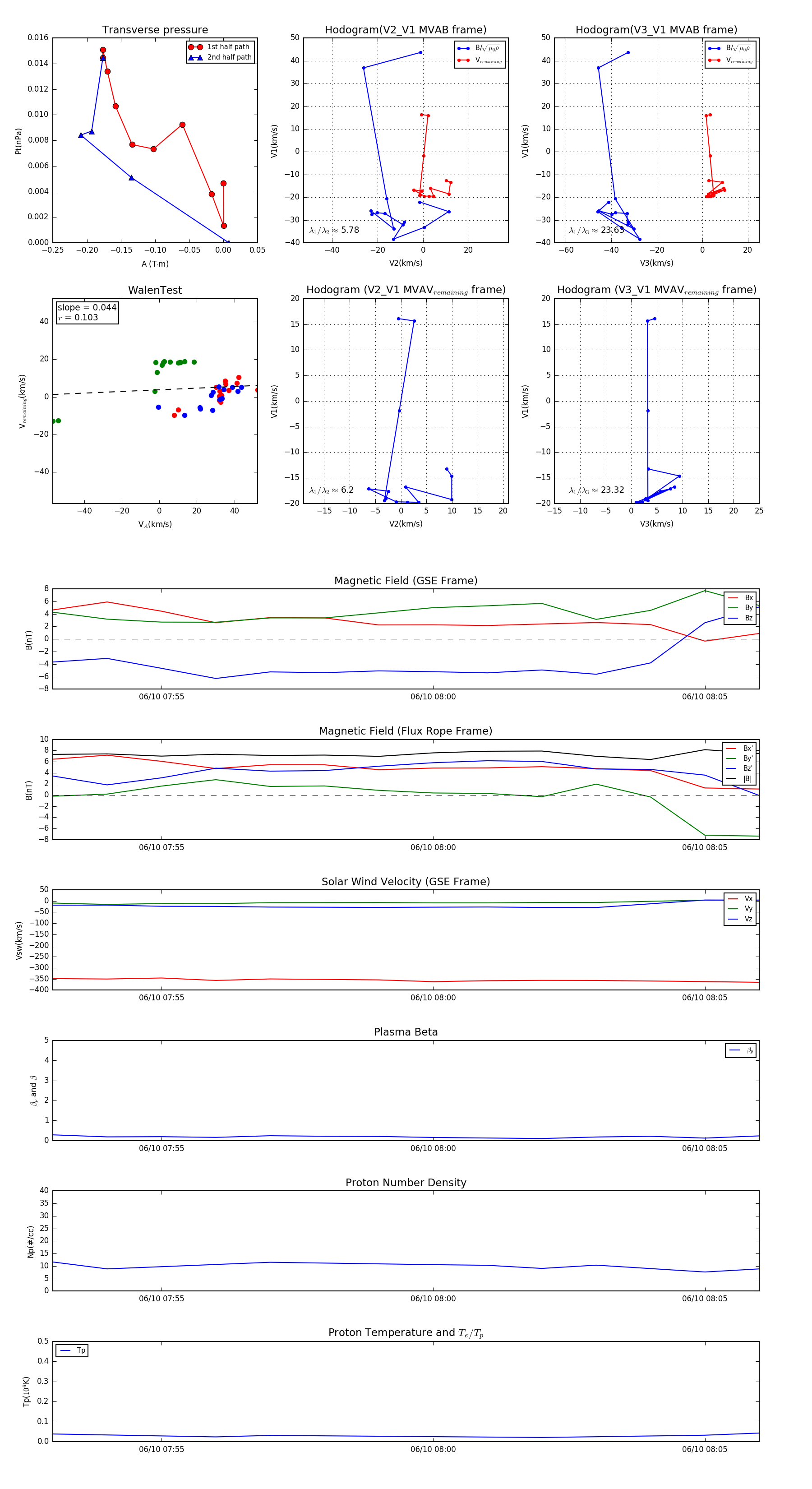812x1489 pixels.
Task: Click the "Hodogram(V3_V1 MVAB frame)" title
Action: (656, 29)
